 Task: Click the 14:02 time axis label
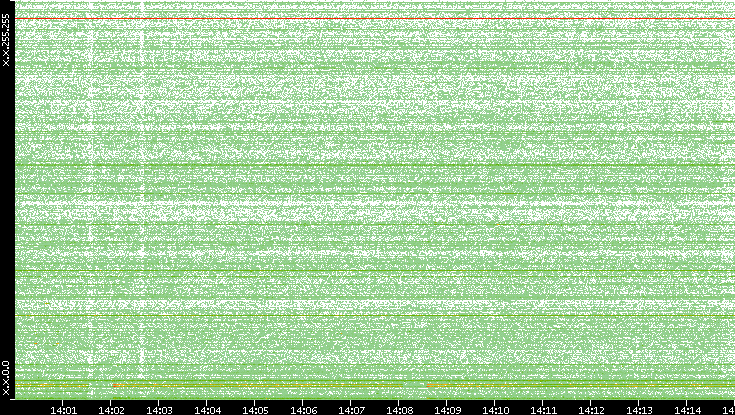(x=112, y=411)
